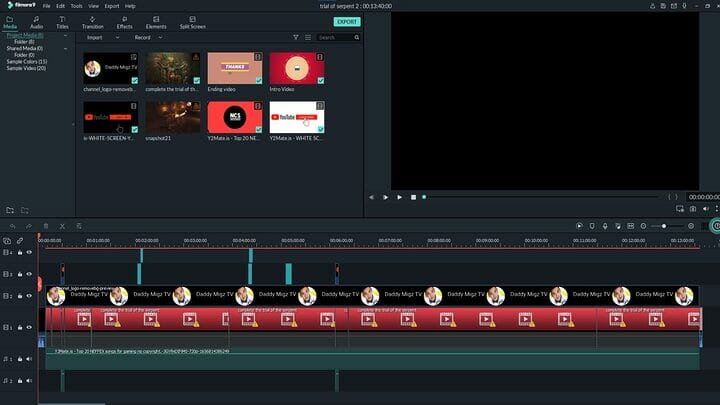The height and width of the screenshot is (405, 720).
Task: Switch to the Transition tab
Action: click(92, 22)
